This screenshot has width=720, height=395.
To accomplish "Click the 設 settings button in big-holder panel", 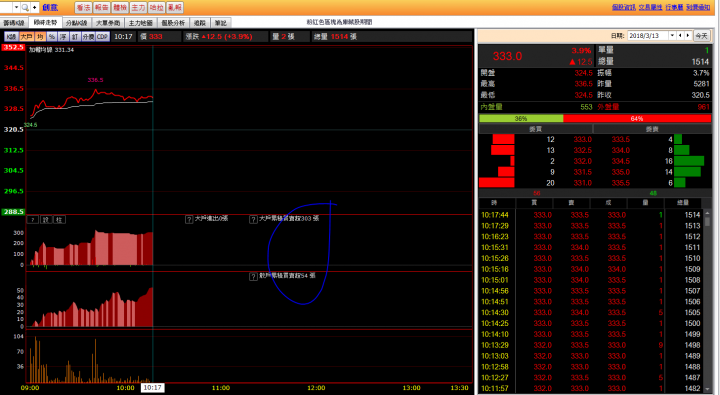I will tap(46, 220).
